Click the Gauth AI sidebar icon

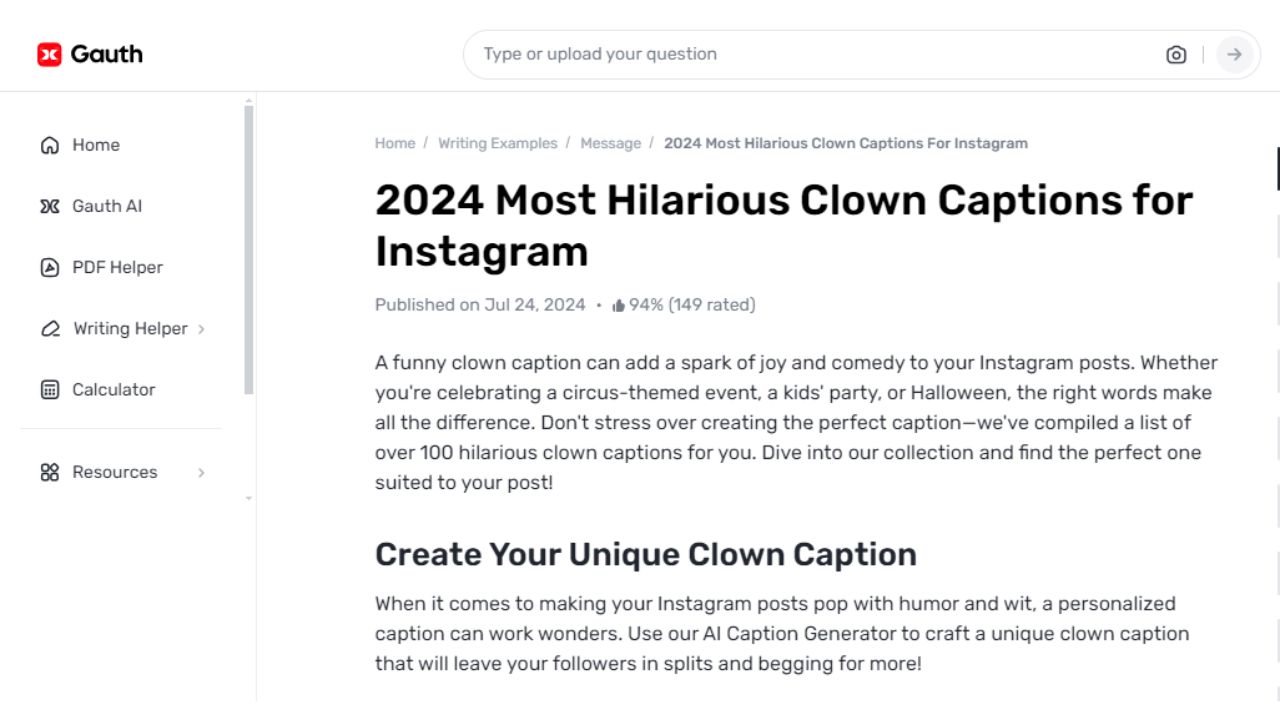[50, 206]
